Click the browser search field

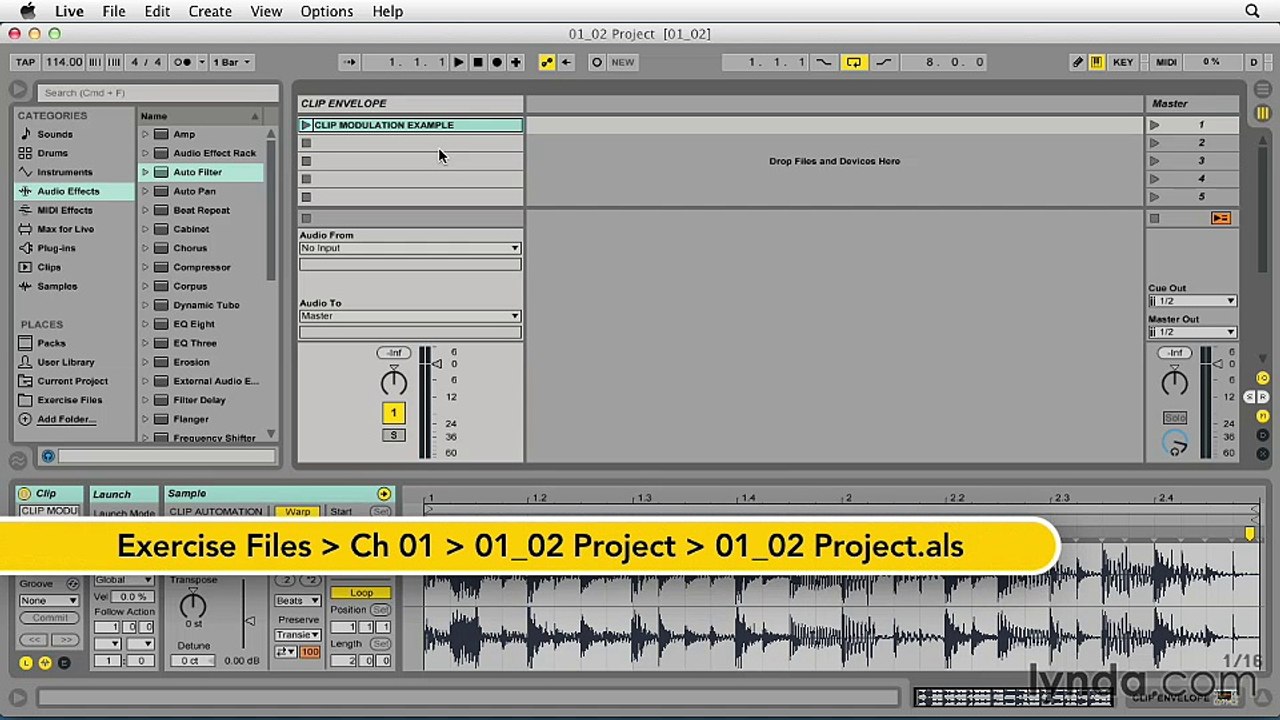[x=158, y=92]
